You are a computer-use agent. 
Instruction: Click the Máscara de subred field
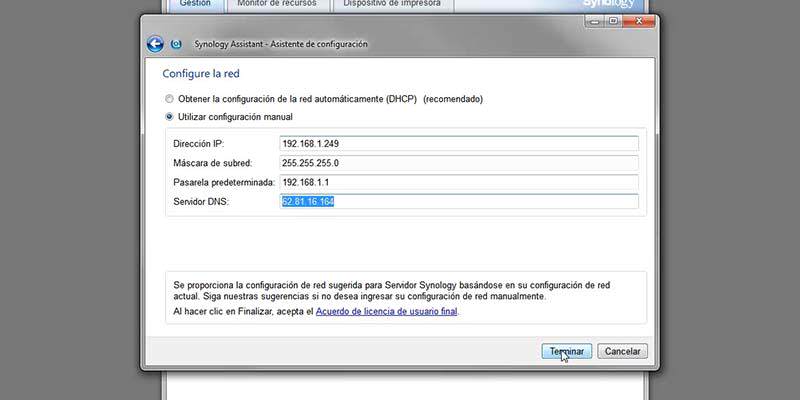point(459,163)
